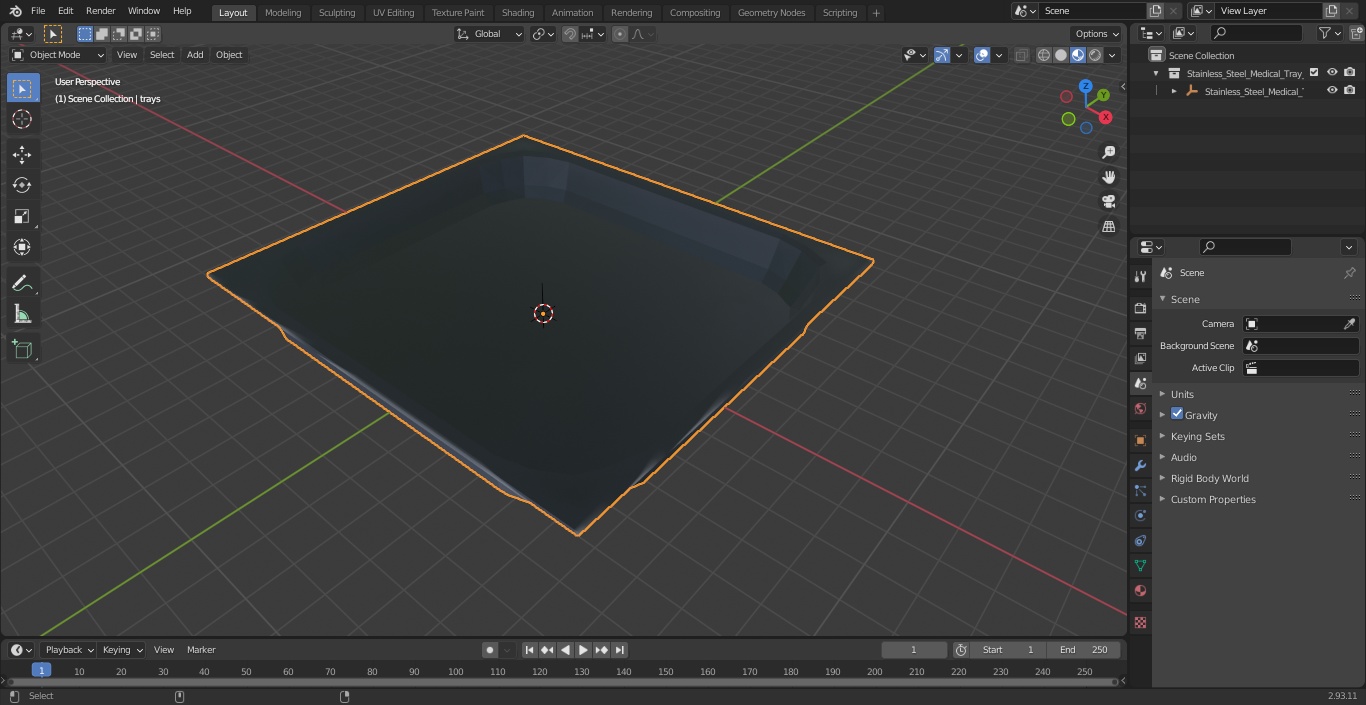Open the Particles properties tab
The image size is (1366, 705).
[x=1140, y=491]
